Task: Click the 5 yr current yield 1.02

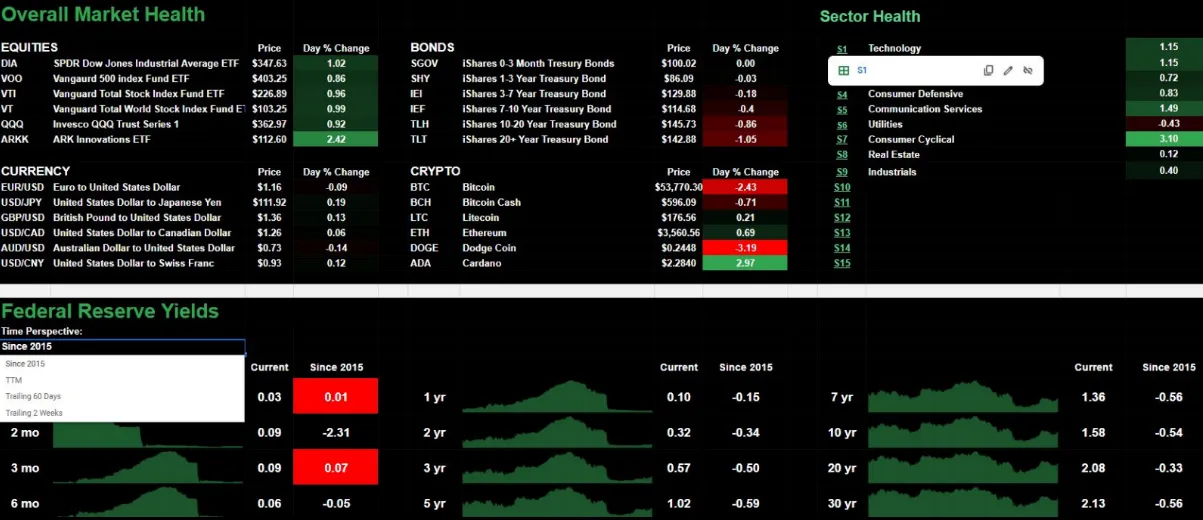Action: click(x=678, y=504)
